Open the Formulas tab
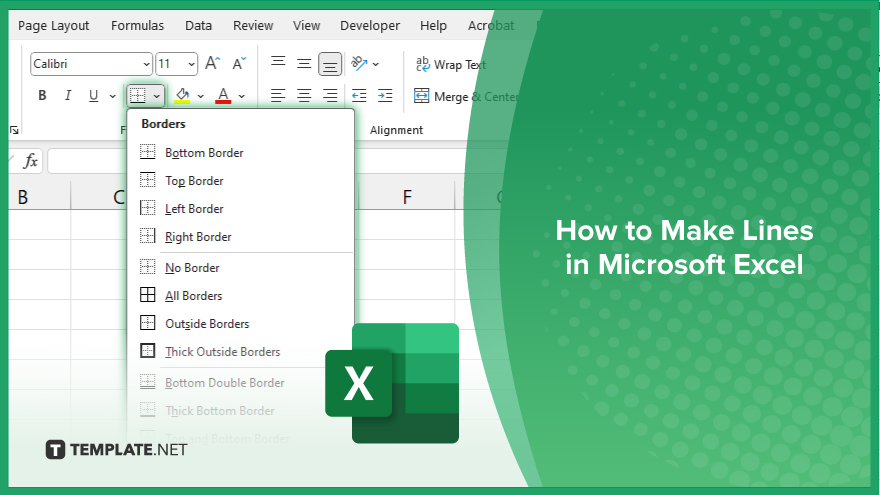This screenshot has height=495, width=880. tap(138, 26)
